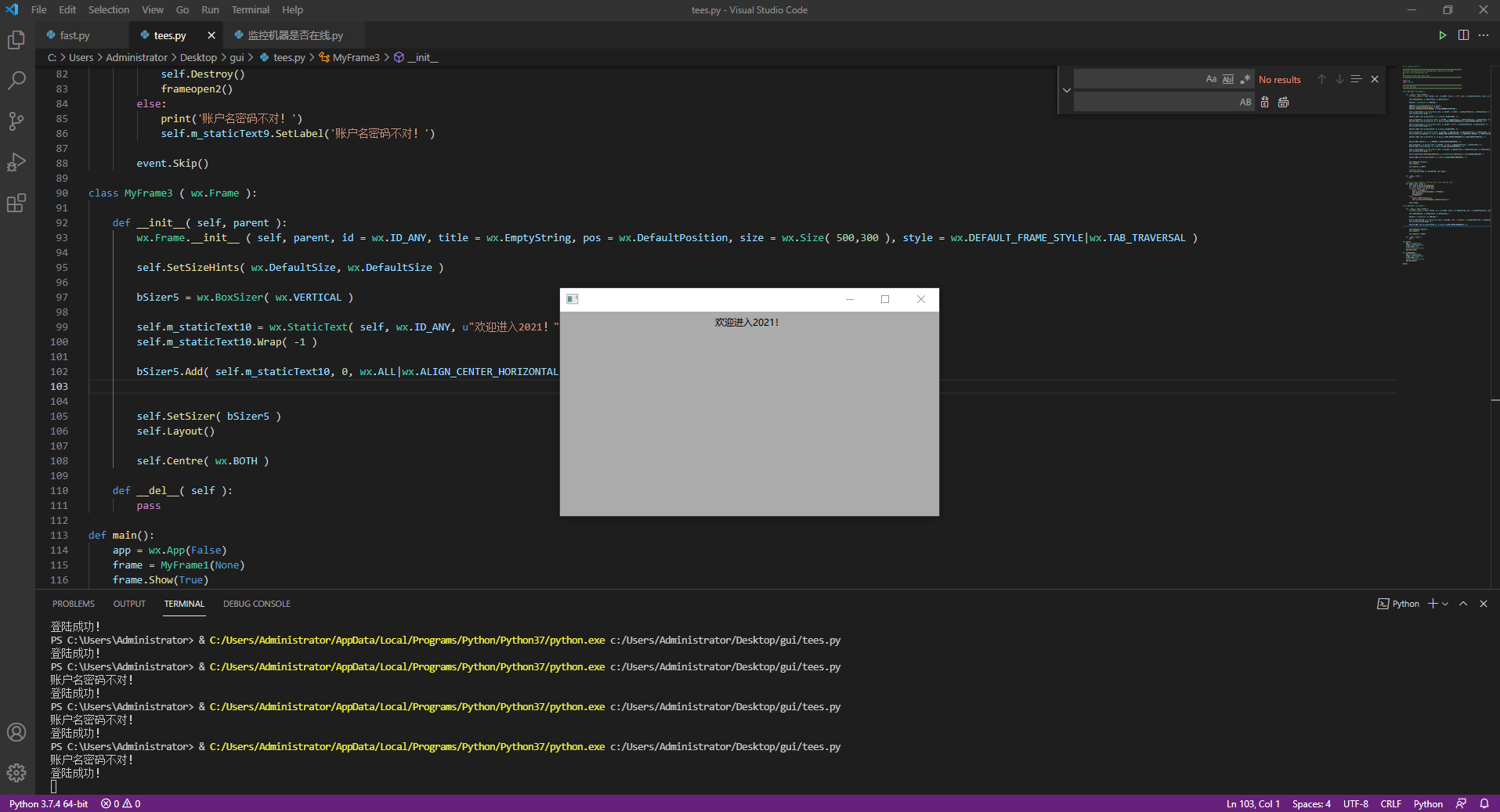This screenshot has height=812, width=1500.
Task: Switch to the PROBLEMS panel tab
Action: click(74, 604)
